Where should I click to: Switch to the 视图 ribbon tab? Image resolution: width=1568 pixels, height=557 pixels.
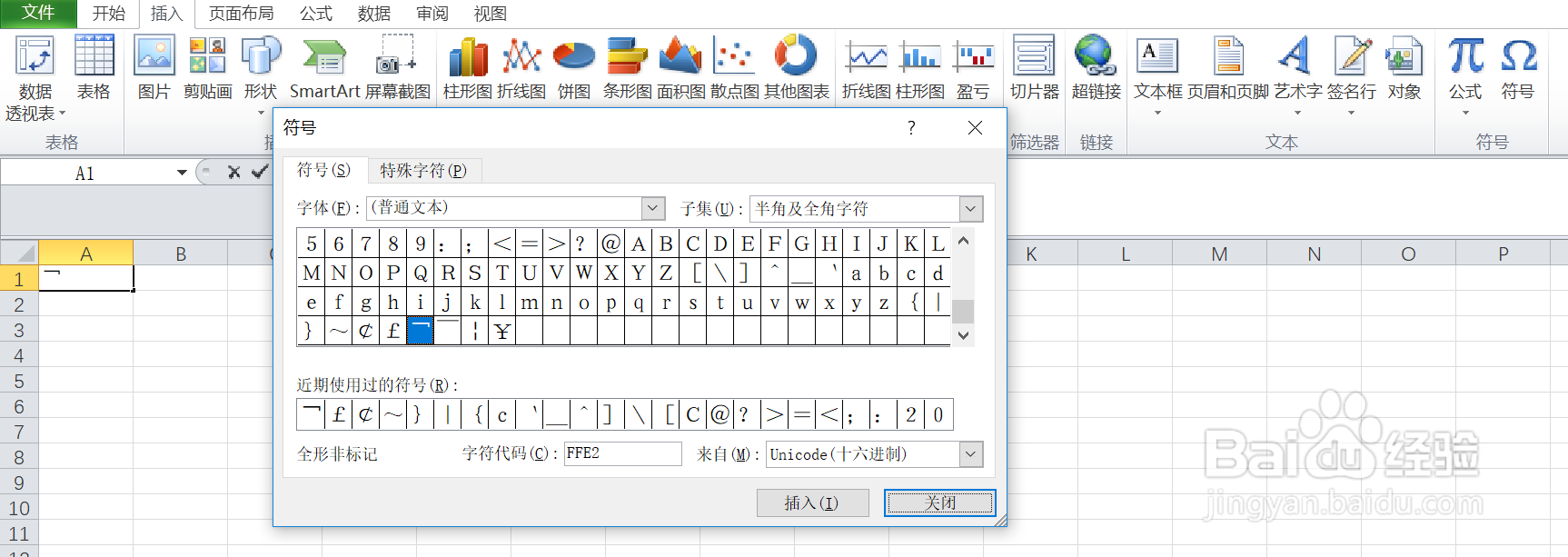(490, 14)
